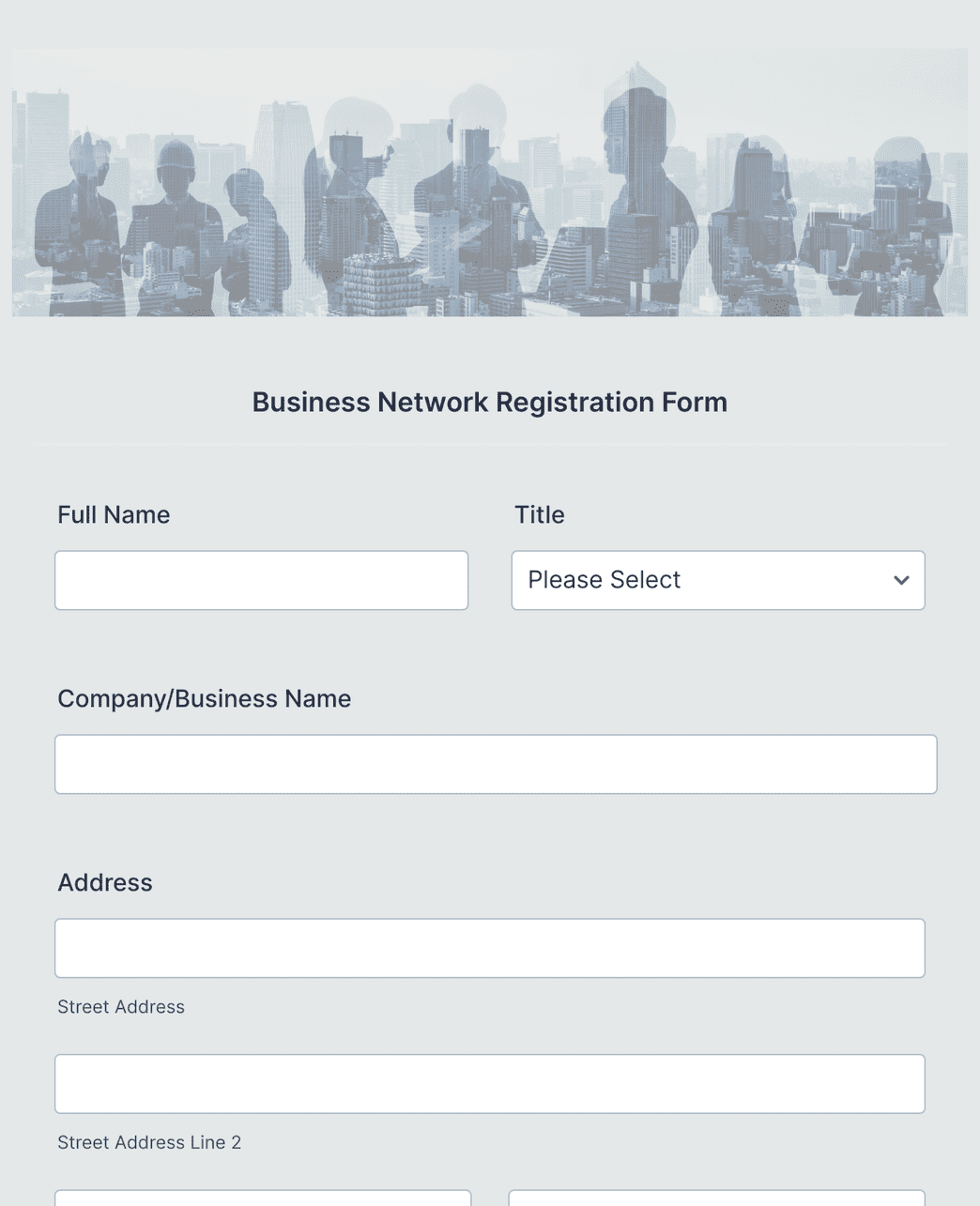The image size is (980, 1206).
Task: Click the Street Address input field
Action: tap(490, 948)
